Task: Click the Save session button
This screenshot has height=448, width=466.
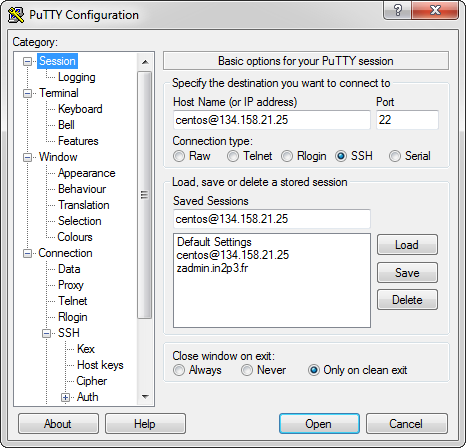Action: (x=407, y=273)
